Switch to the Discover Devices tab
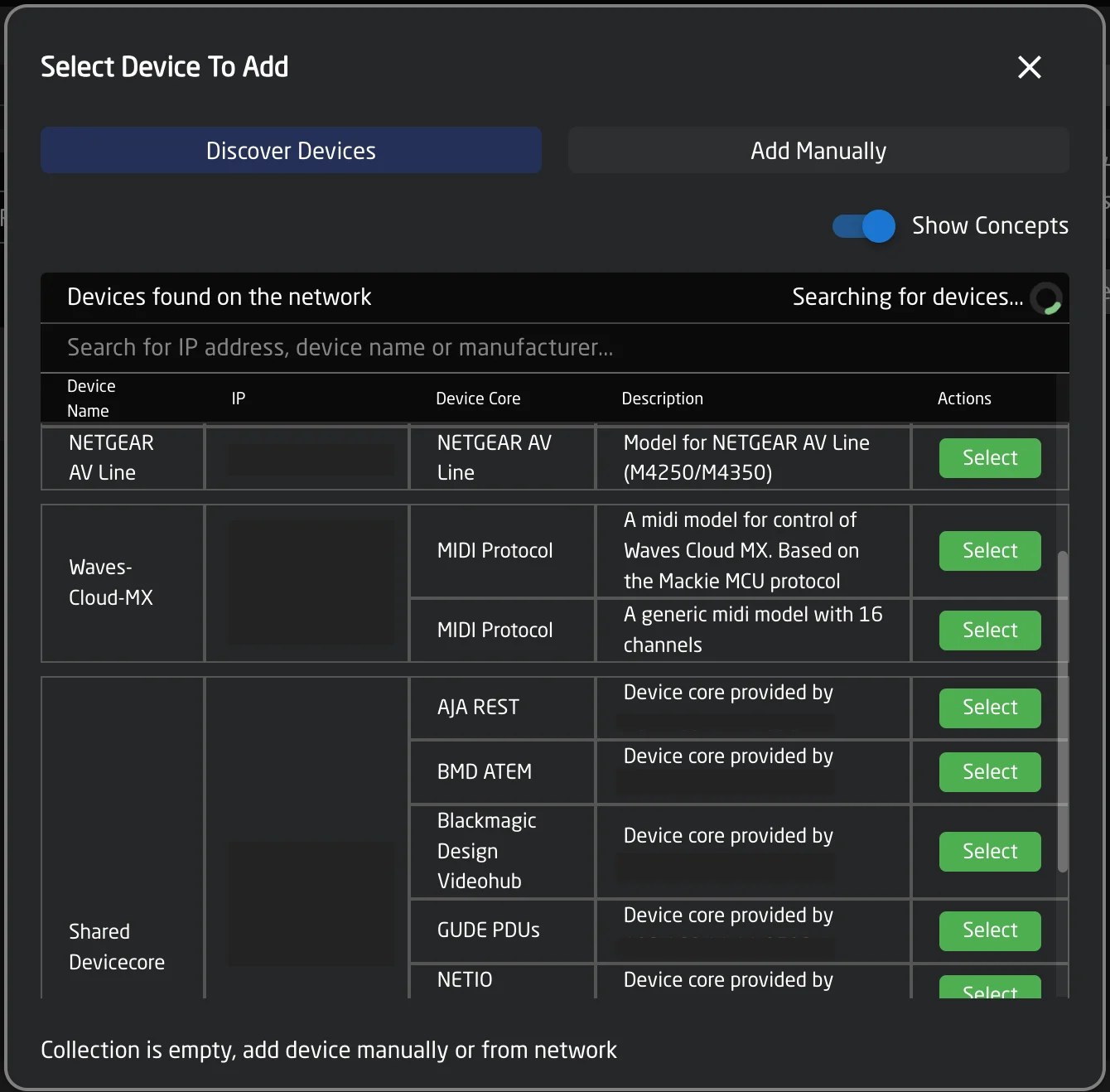This screenshot has height=1092, width=1110. click(x=292, y=150)
